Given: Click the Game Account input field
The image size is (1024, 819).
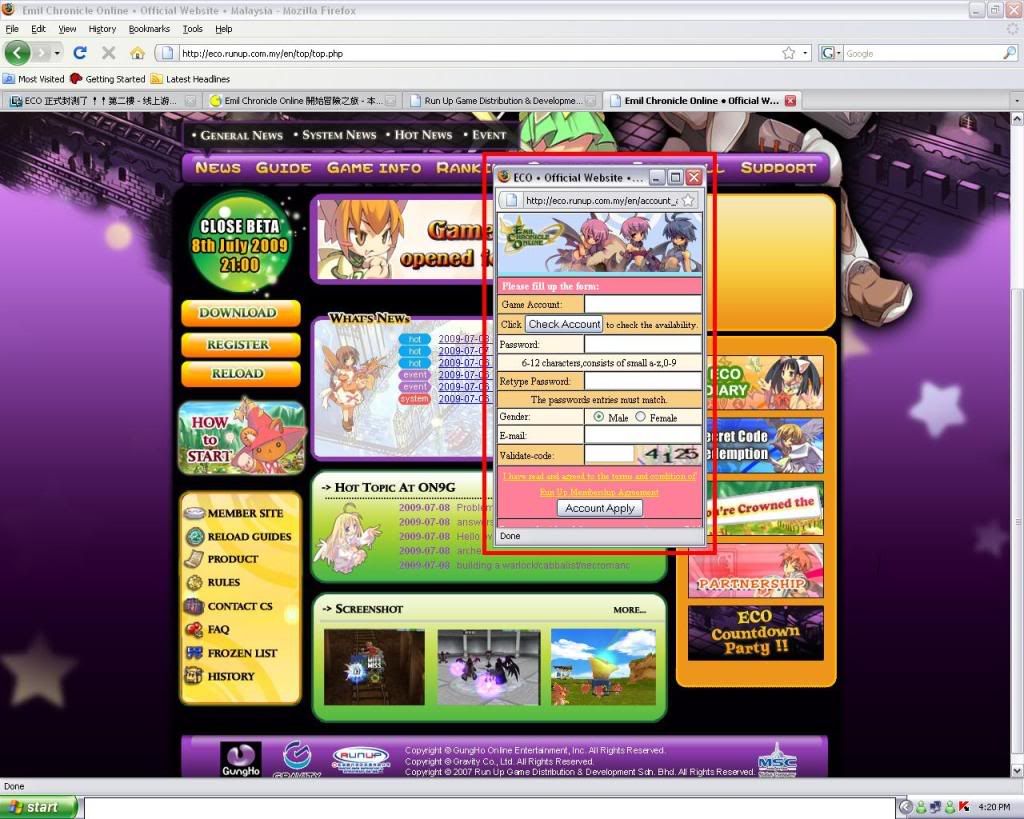Looking at the screenshot, I should tap(642, 304).
